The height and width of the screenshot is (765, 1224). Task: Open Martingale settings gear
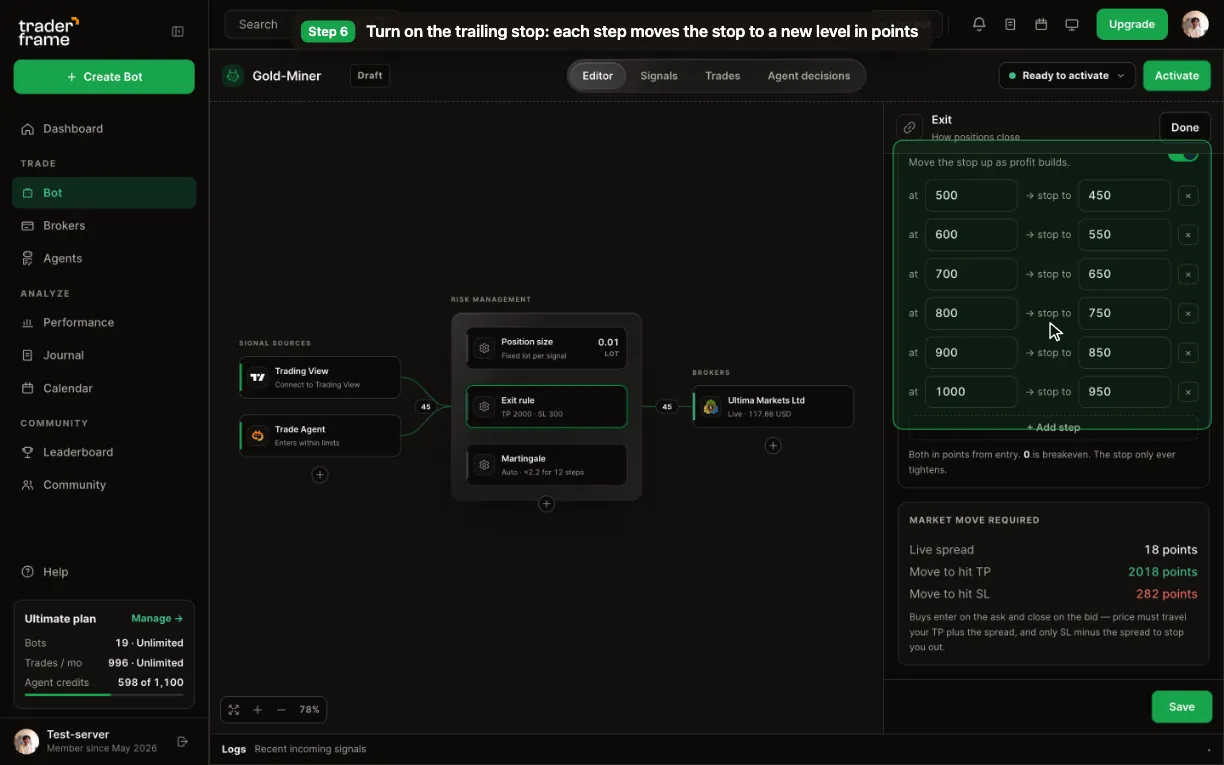[x=485, y=465]
